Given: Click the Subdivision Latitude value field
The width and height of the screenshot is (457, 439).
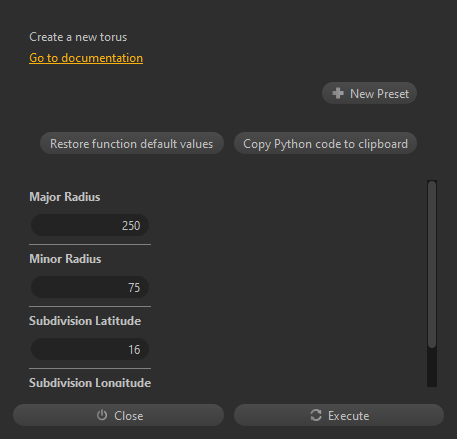Looking at the screenshot, I should point(90,349).
